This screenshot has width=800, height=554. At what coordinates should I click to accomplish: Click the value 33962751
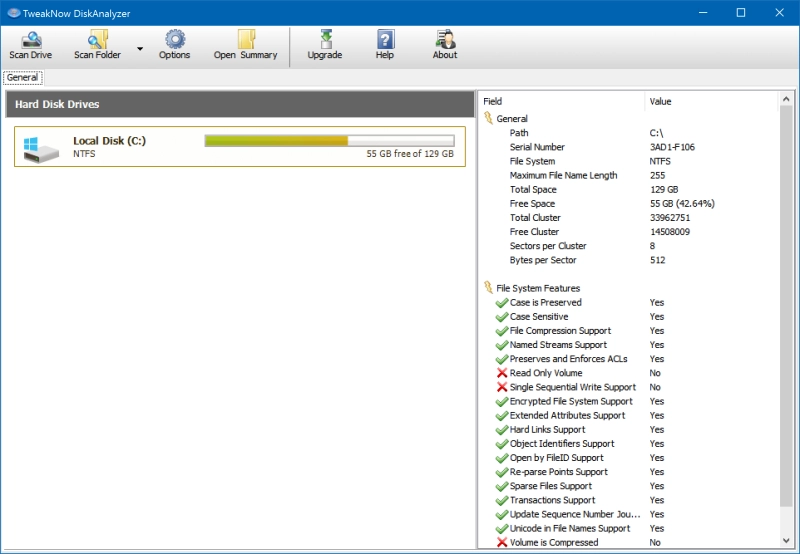click(669, 217)
